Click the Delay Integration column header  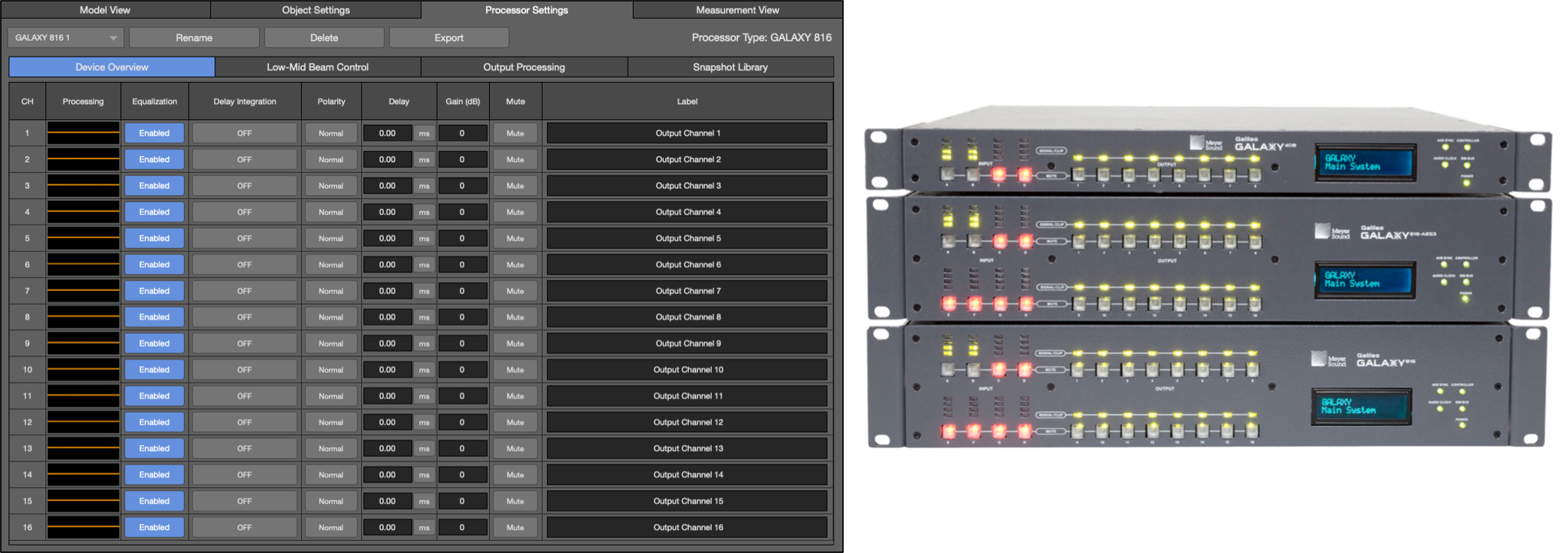click(244, 101)
